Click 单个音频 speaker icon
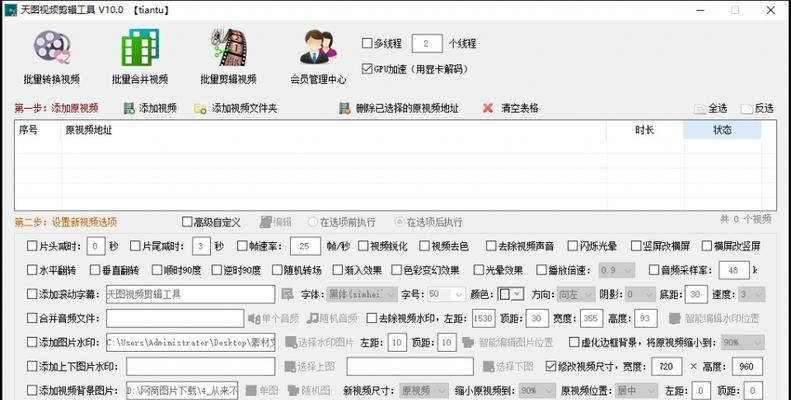Viewport: 791px width, 400px height. 254,318
